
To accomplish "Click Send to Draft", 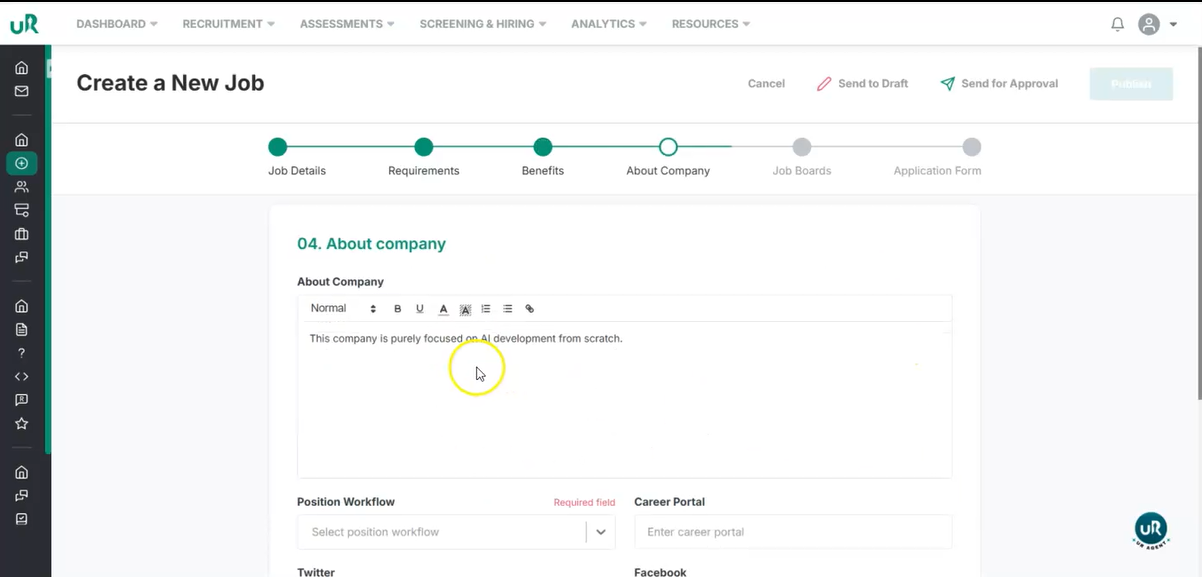I will pos(862,84).
